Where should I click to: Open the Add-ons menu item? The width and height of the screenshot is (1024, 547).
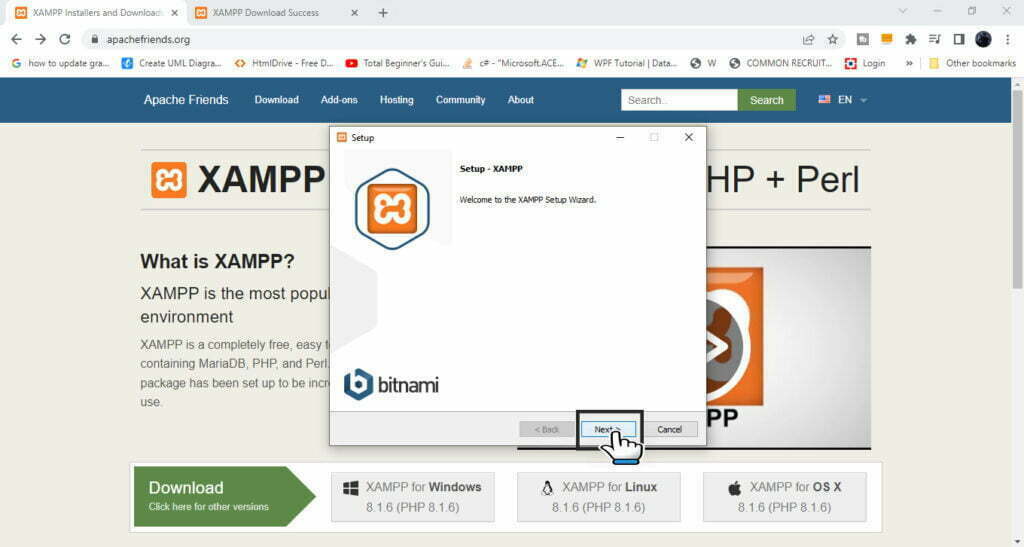[339, 100]
